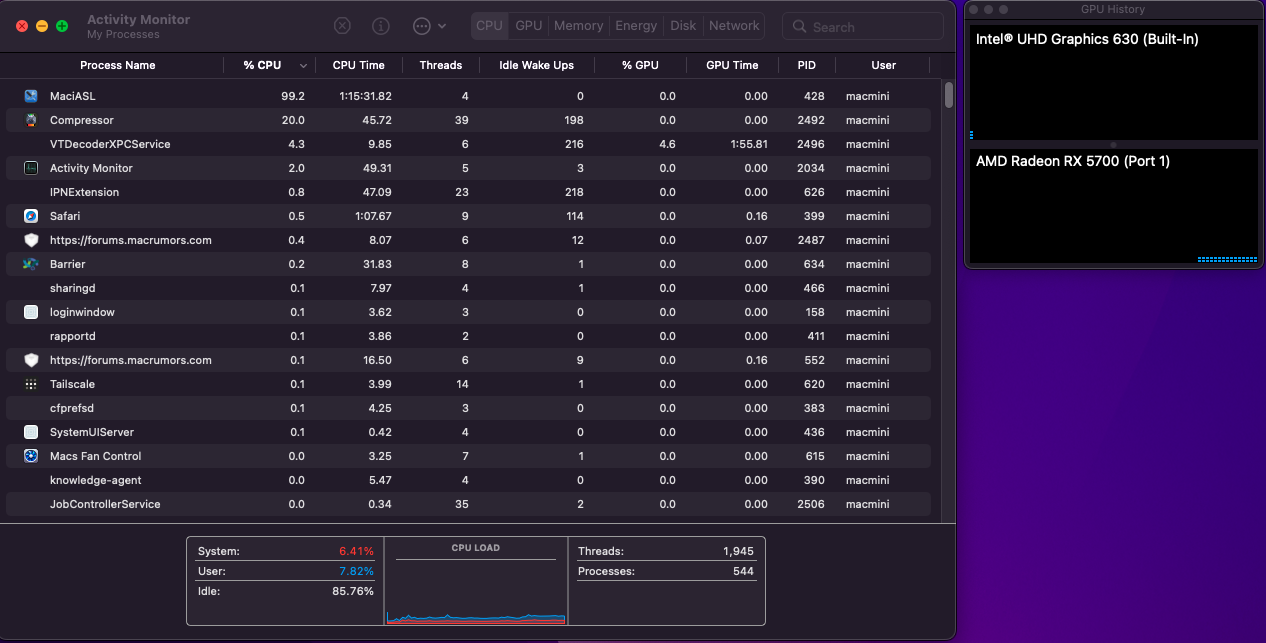Switch to the Memory tab
This screenshot has height=643, width=1266.
click(x=578, y=26)
